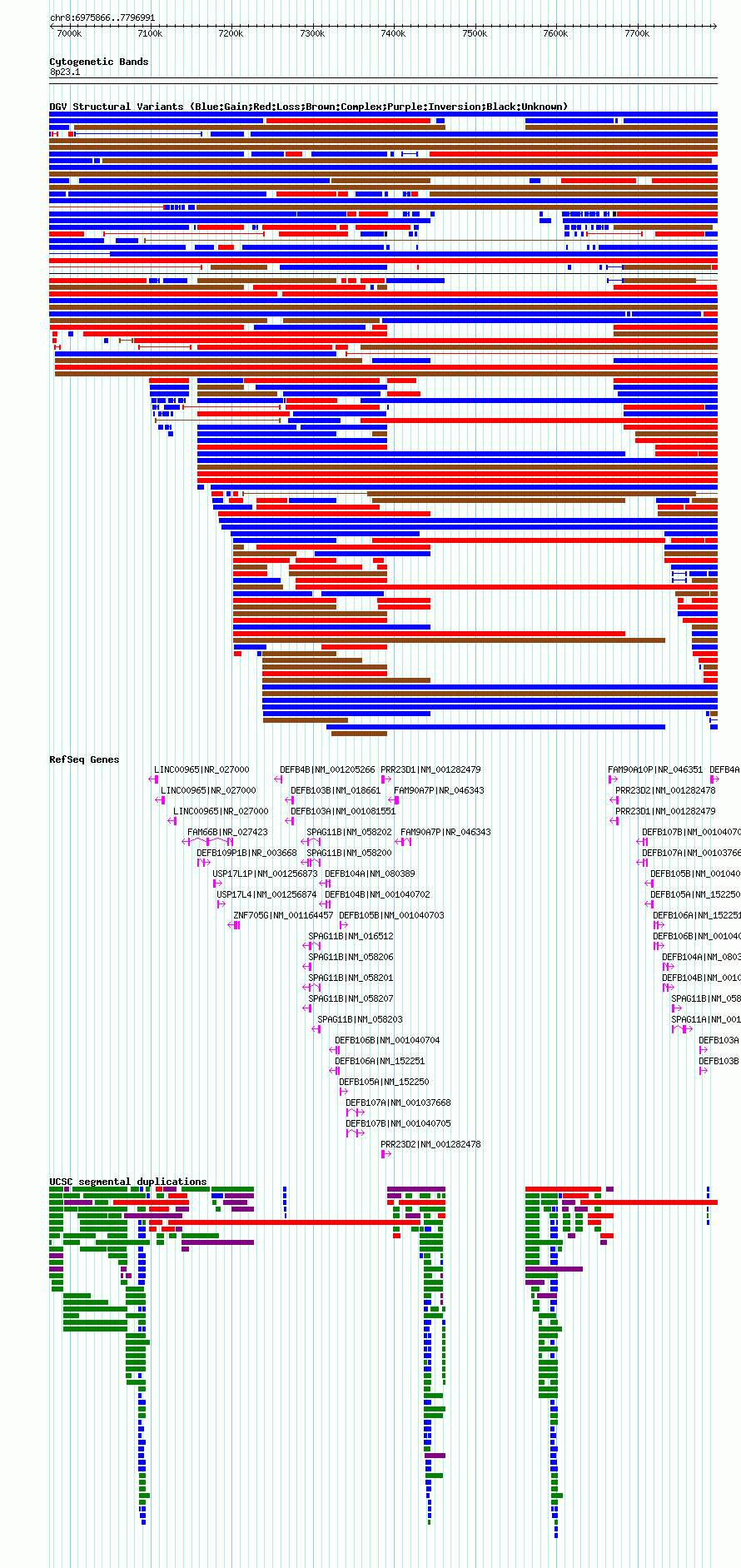The image size is (741, 1568).
Task: Select gene DEFB103A|NM_001081551
Action: (x=343, y=811)
